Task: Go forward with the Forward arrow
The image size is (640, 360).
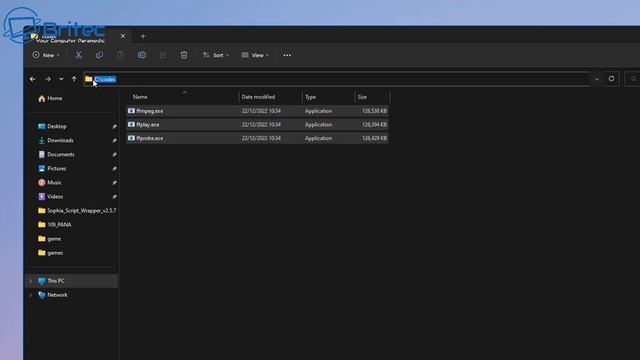Action: click(x=47, y=79)
